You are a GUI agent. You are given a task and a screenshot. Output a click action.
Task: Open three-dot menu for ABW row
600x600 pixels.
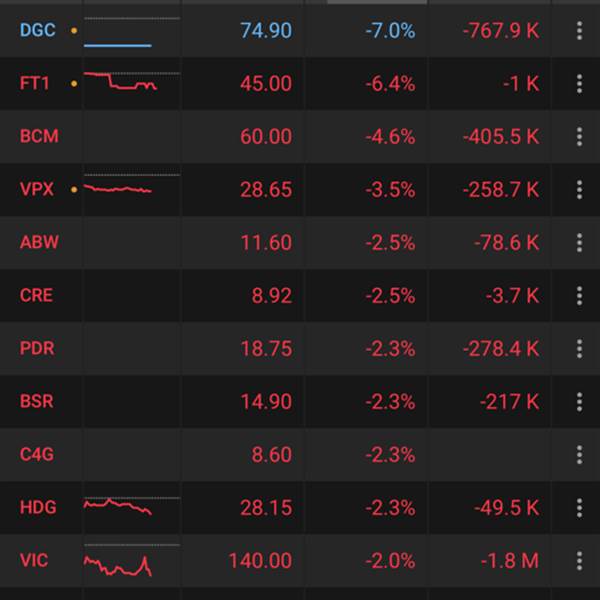579,243
